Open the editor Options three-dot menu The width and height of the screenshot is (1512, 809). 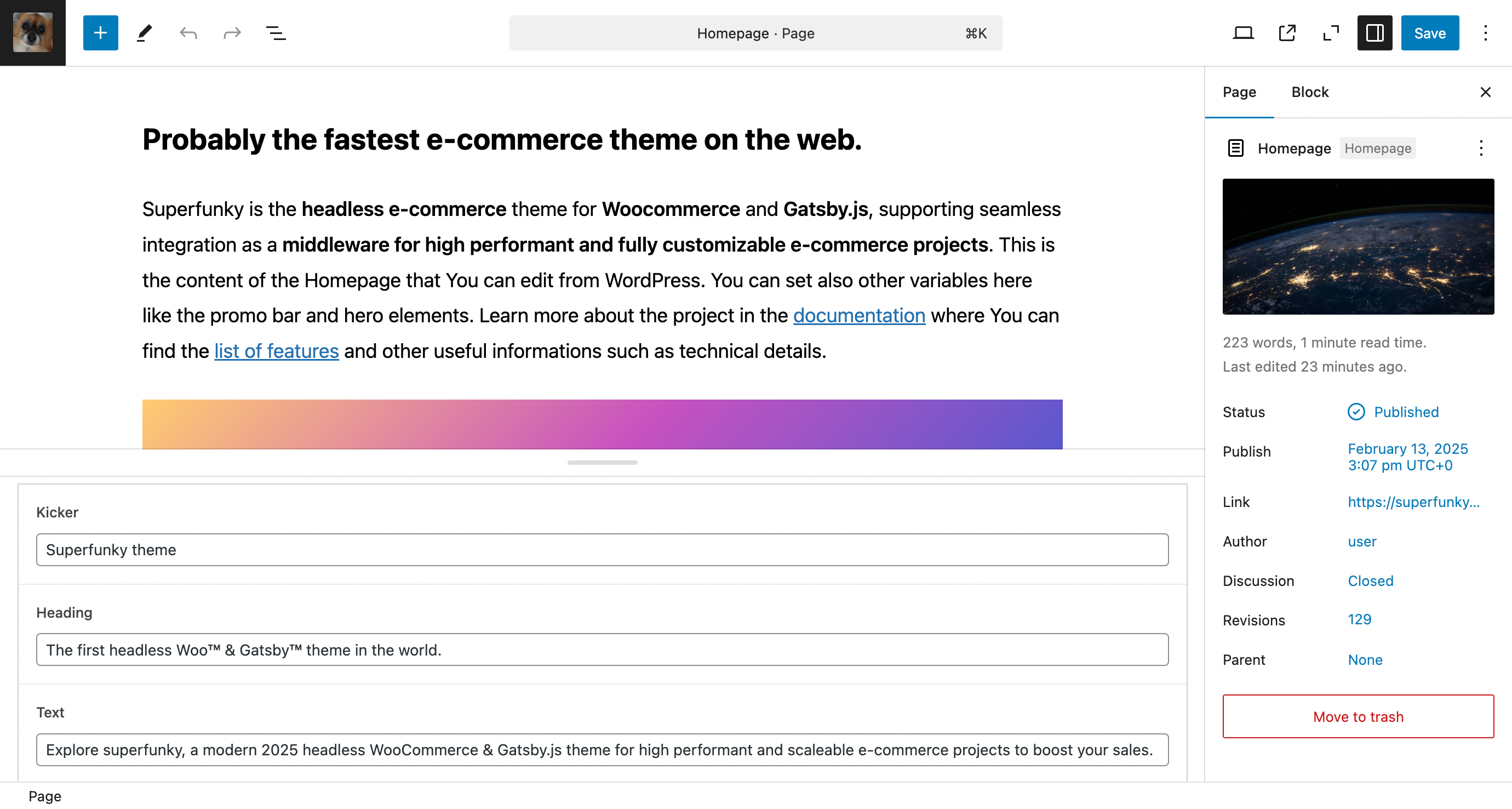tap(1485, 33)
